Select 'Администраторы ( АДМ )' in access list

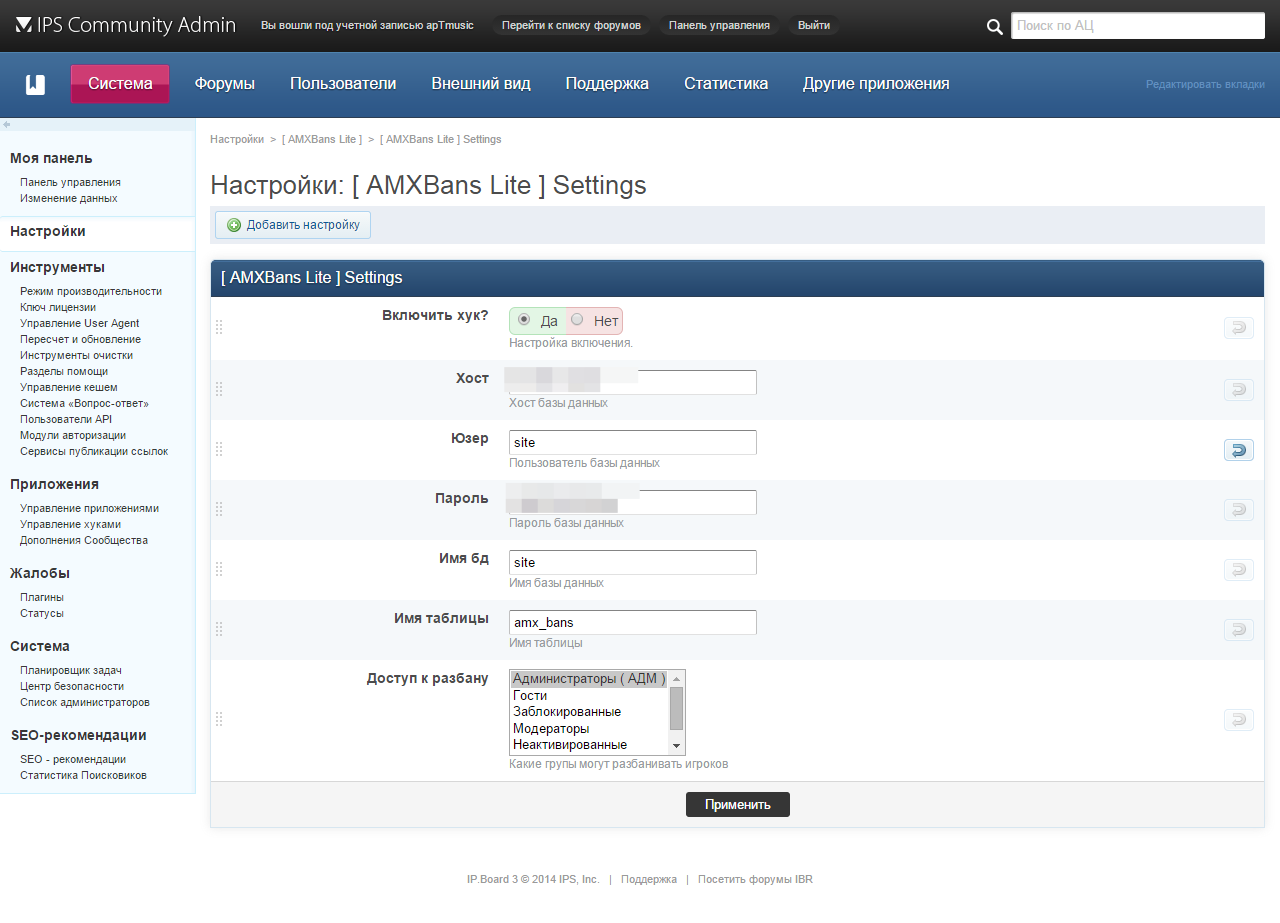[589, 679]
